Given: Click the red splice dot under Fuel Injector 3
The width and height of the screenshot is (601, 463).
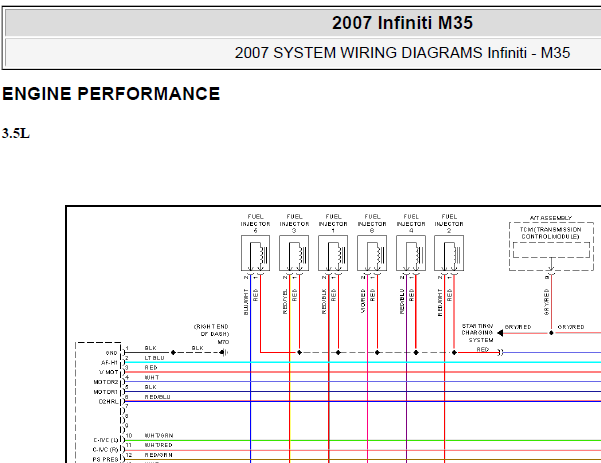Looking at the screenshot, I should (299, 352).
